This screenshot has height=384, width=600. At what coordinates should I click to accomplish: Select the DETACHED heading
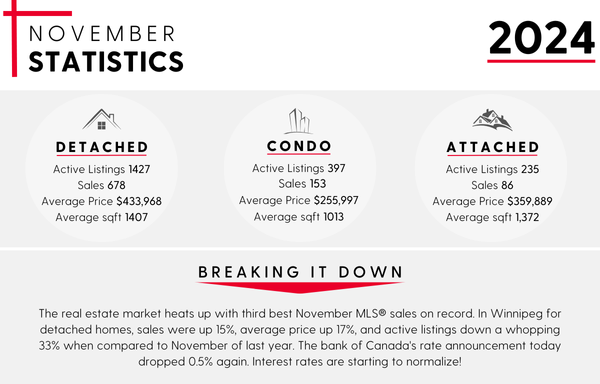tap(102, 147)
